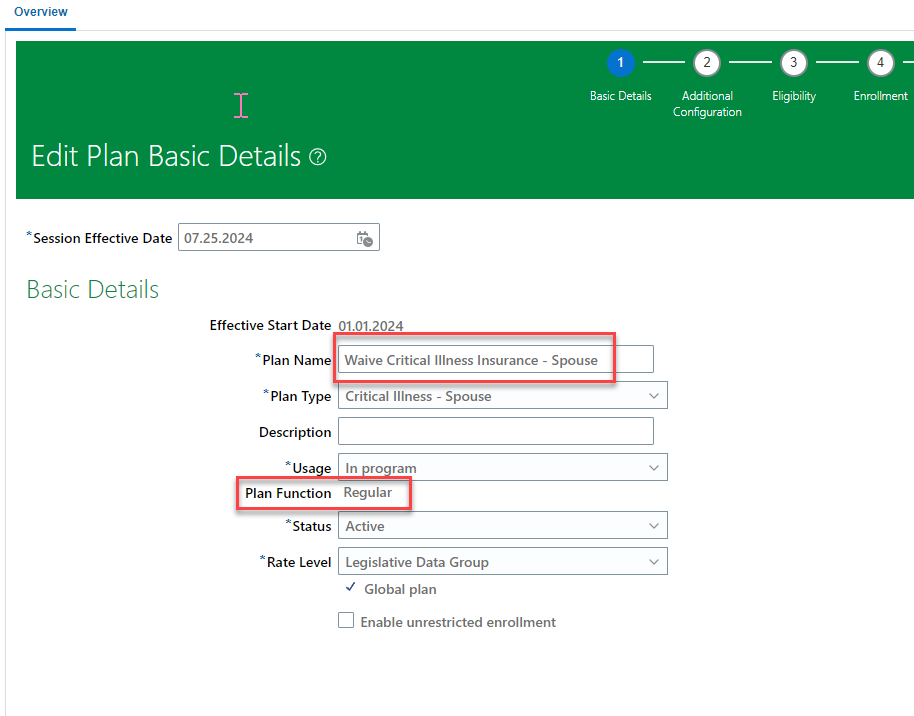
Task: Select step 1 Basic Details circle
Action: 621,62
